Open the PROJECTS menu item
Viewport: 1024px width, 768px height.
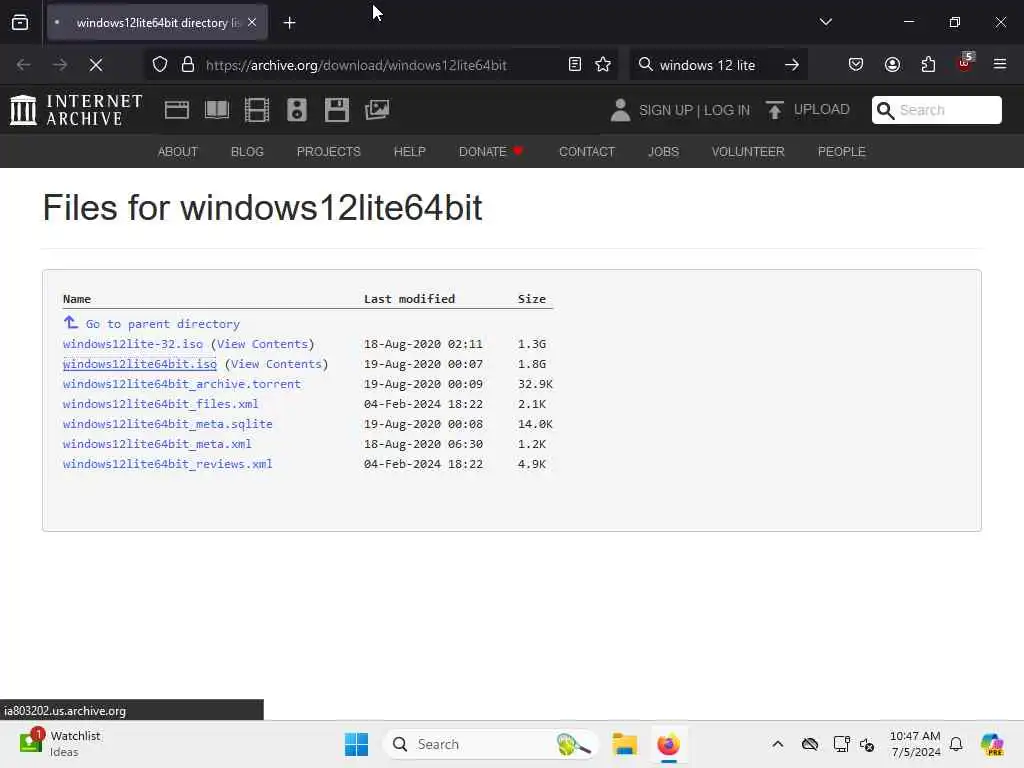pos(328,152)
